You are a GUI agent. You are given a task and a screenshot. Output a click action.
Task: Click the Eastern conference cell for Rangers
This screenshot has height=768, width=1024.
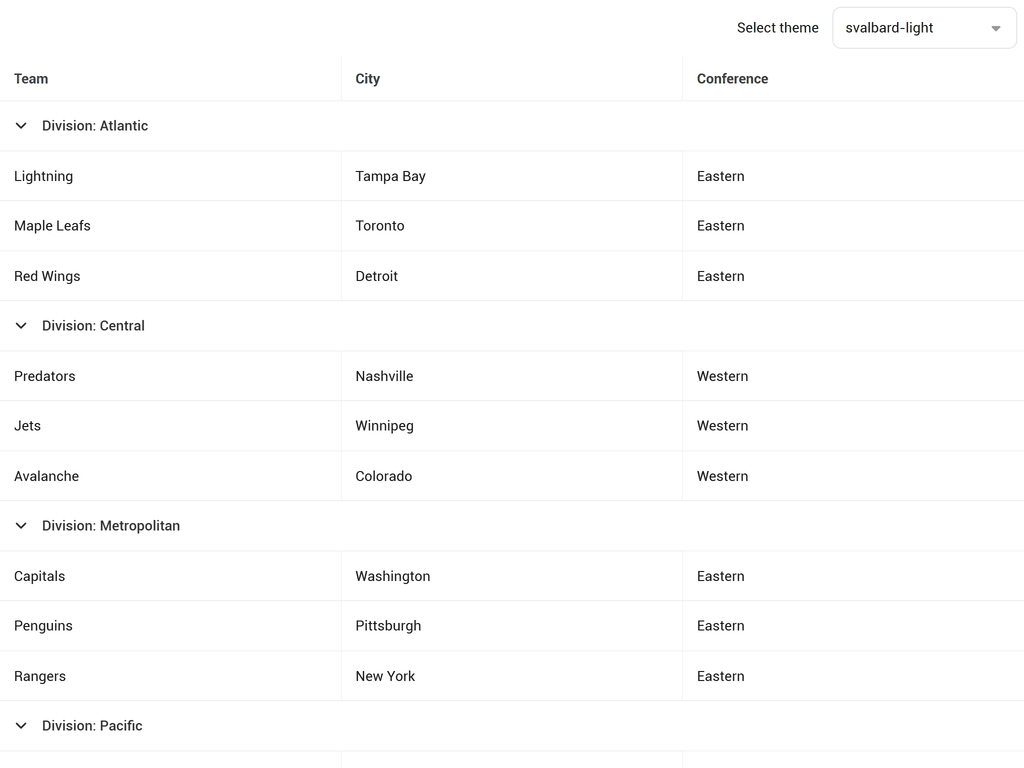720,676
